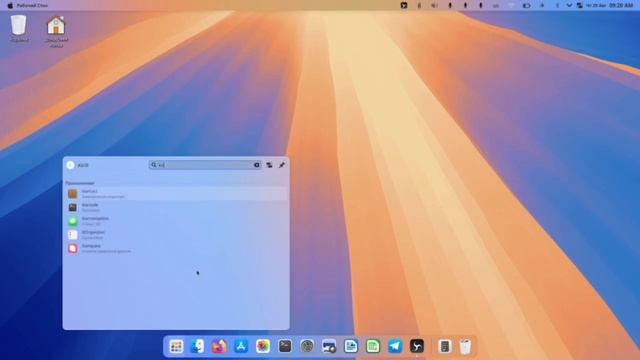The height and width of the screenshot is (360, 640).
Task: Open the gray gear settings icon in dock
Action: pos(307,347)
